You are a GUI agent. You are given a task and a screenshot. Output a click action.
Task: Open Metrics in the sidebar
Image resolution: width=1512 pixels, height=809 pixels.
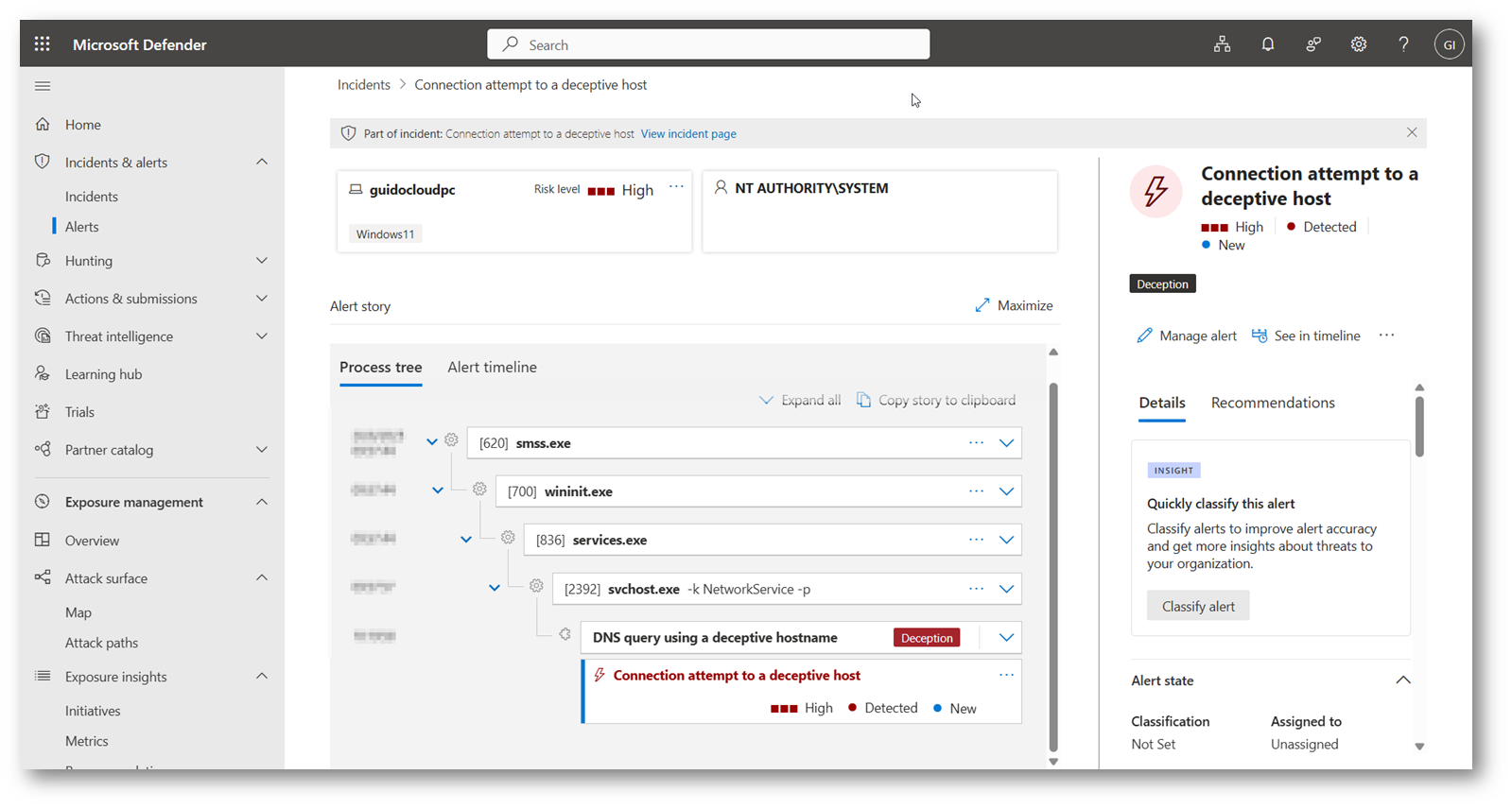[86, 740]
